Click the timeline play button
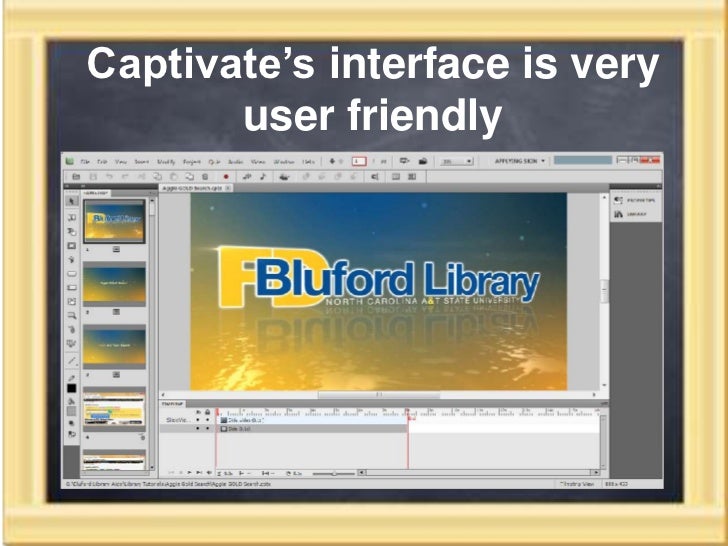 [189, 473]
